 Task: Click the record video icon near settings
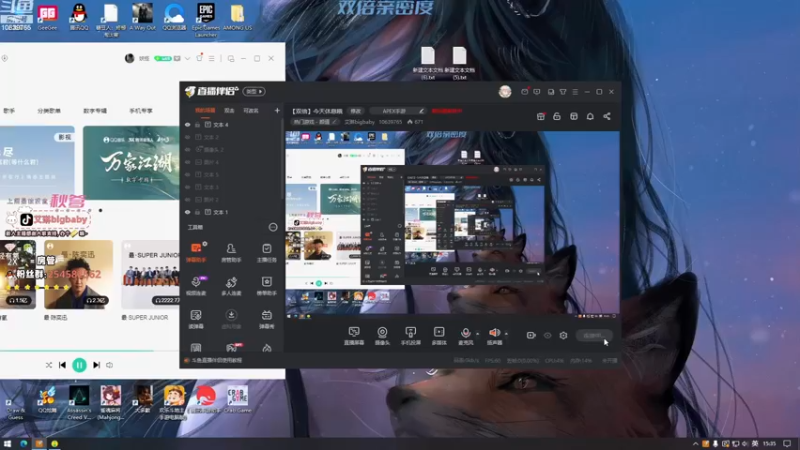[x=531, y=335]
